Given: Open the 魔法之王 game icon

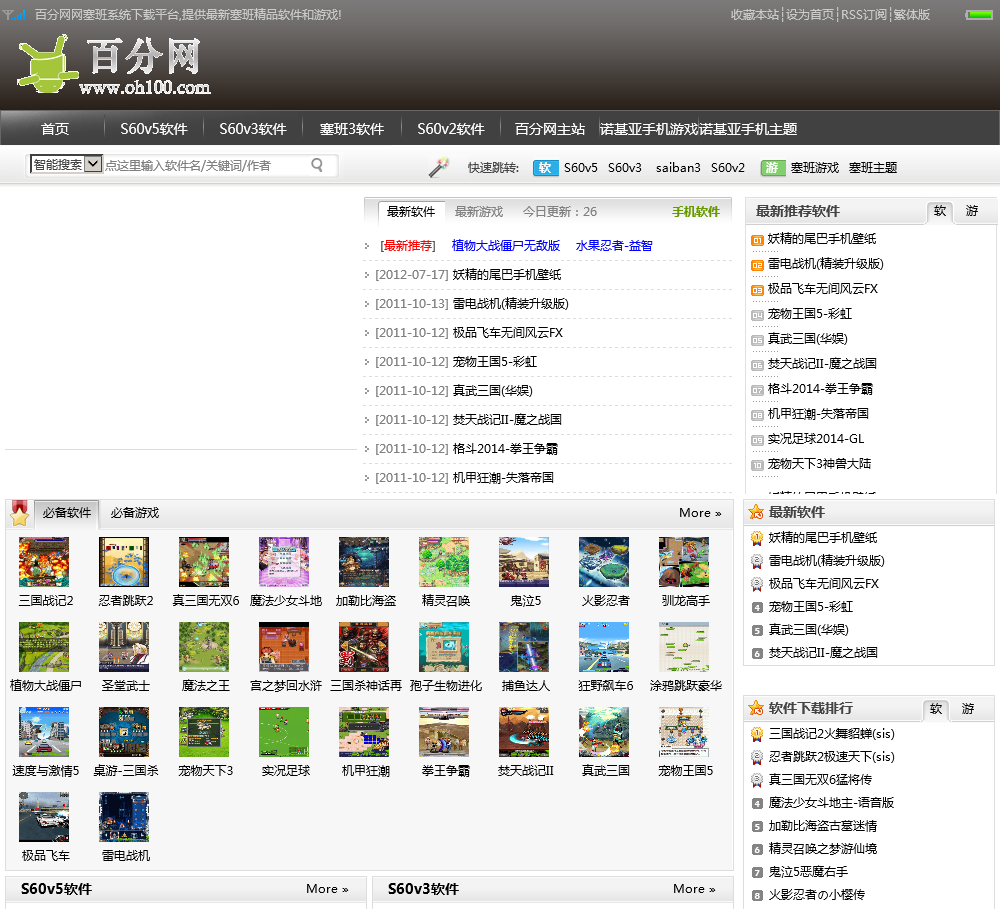Looking at the screenshot, I should 204,647.
